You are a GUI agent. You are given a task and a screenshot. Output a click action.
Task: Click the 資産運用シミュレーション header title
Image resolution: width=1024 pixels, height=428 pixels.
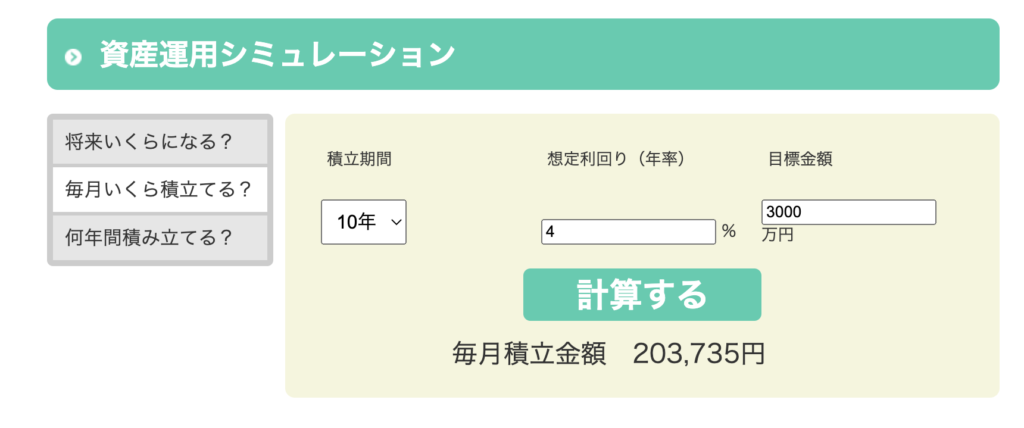[x=277, y=55]
